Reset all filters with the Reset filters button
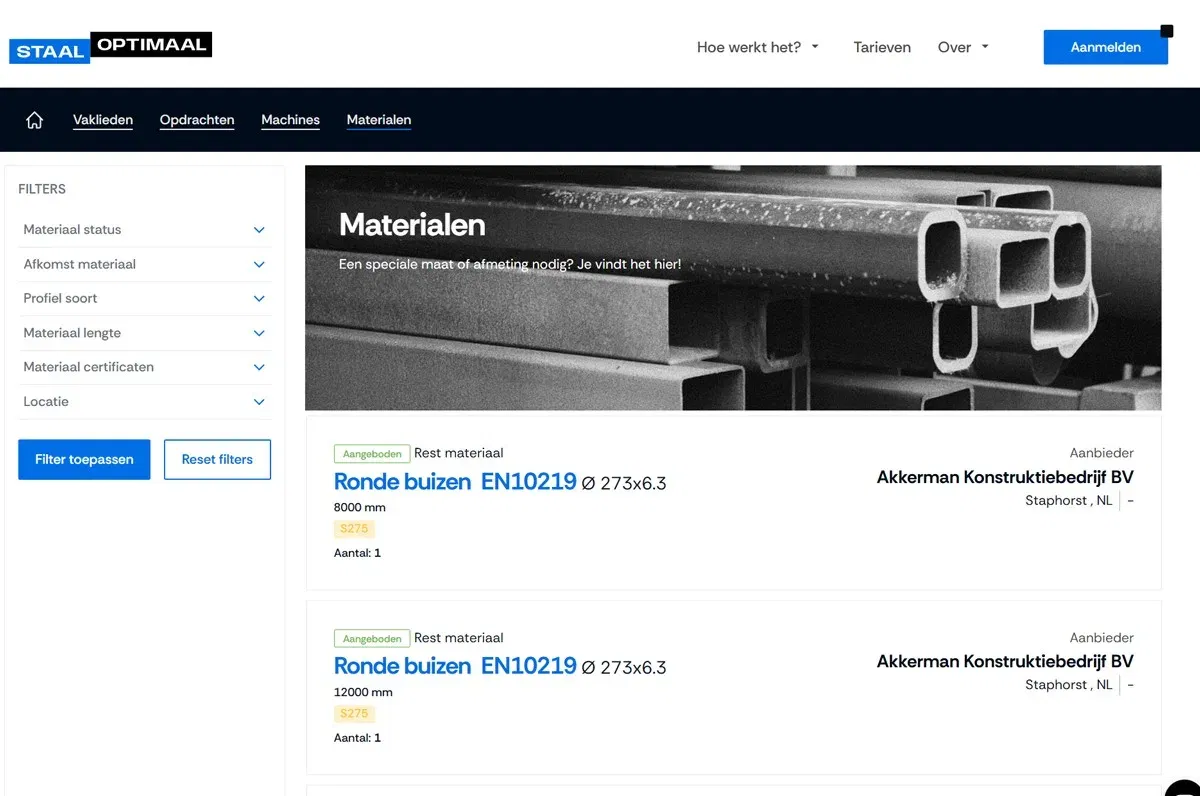1200x796 pixels. point(217,459)
